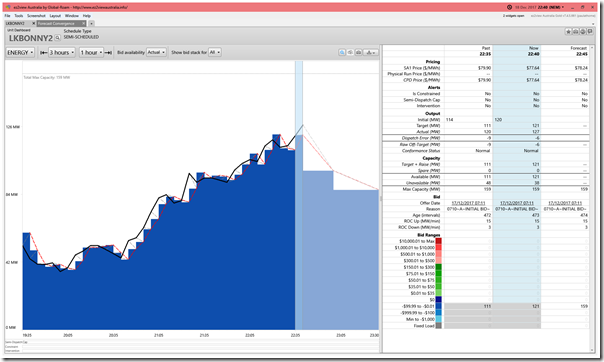The width and height of the screenshot is (604, 362).
Task: Click the unit search magnifier next to LKBONNY2
Action: pos(57,38)
